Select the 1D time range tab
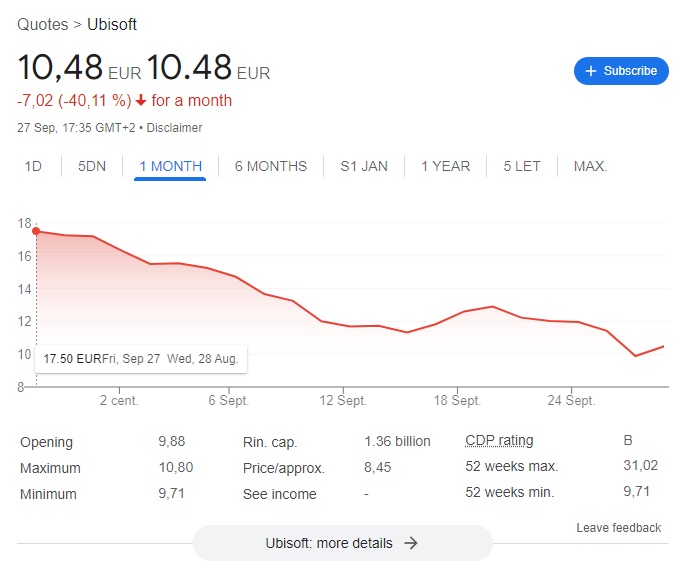Viewport: 700px width, 564px height. coord(33,166)
